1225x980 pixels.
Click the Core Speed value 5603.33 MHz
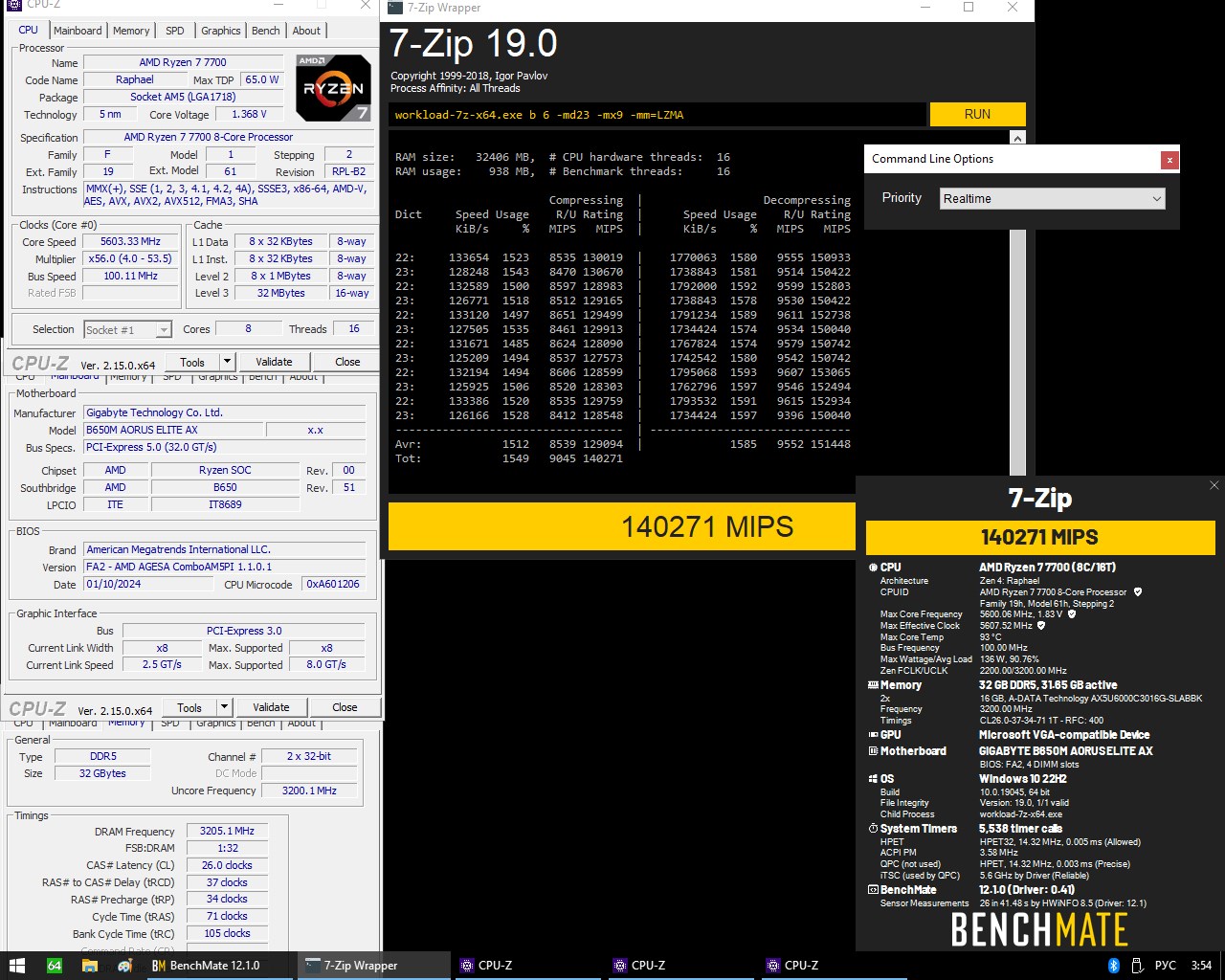click(132, 242)
